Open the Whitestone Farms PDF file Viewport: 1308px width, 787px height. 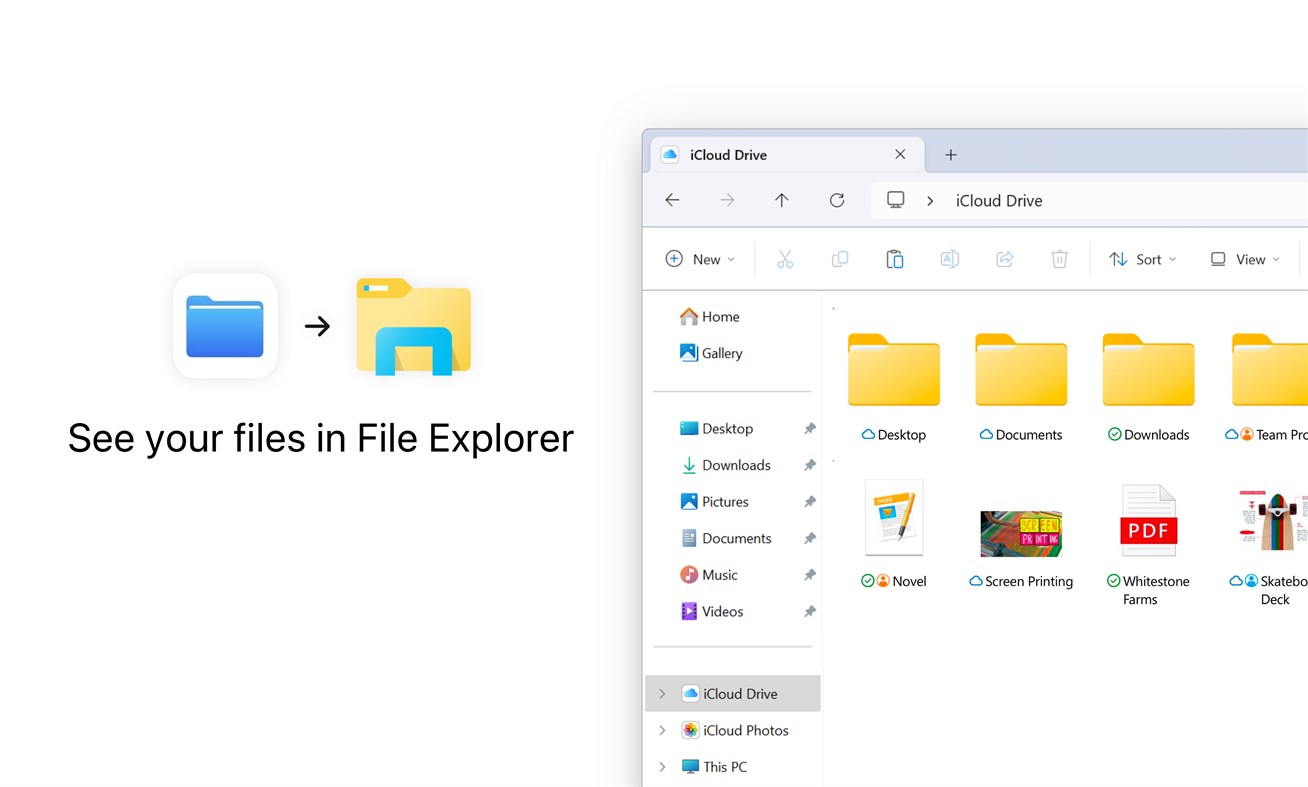[1148, 518]
